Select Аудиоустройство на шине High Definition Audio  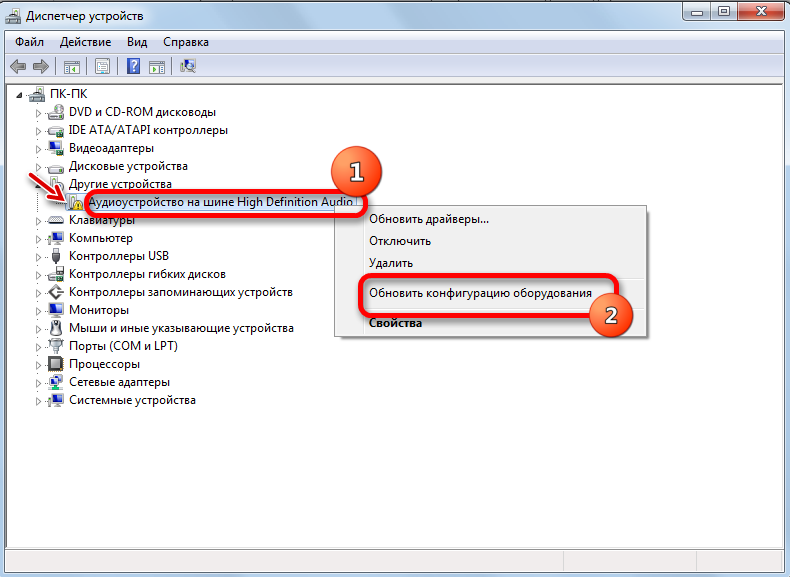(221, 202)
